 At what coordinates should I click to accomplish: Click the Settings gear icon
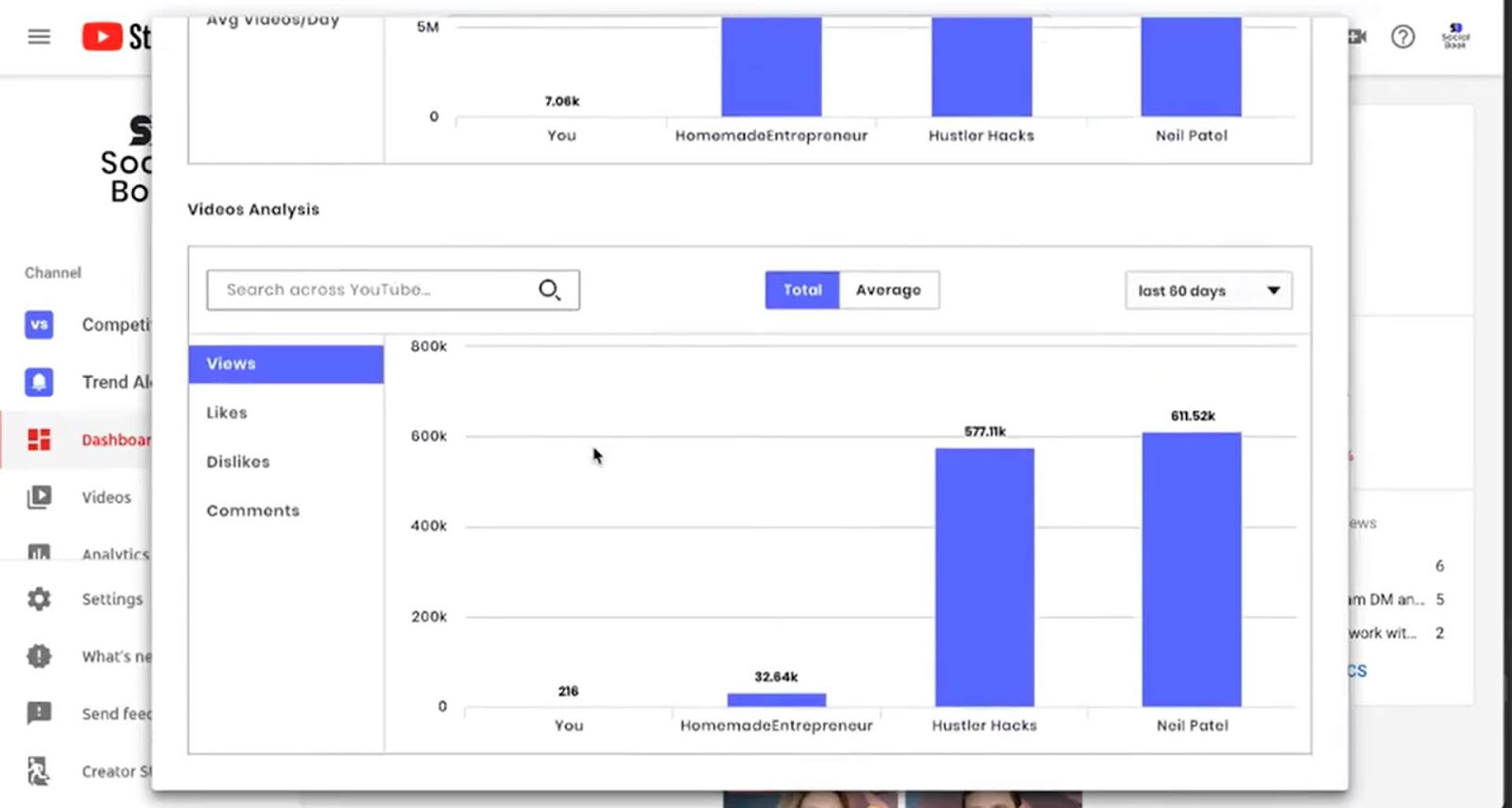pos(39,599)
